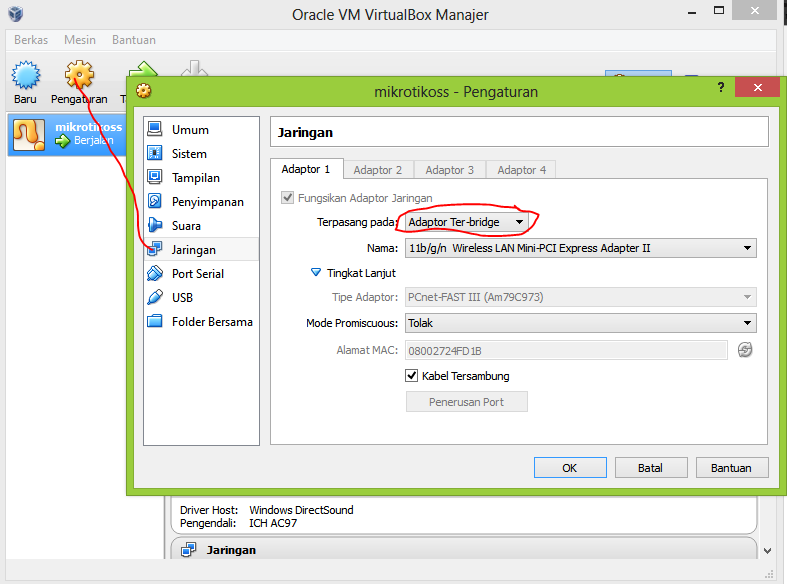Click the Batal button
The image size is (787, 584).
tap(651, 468)
